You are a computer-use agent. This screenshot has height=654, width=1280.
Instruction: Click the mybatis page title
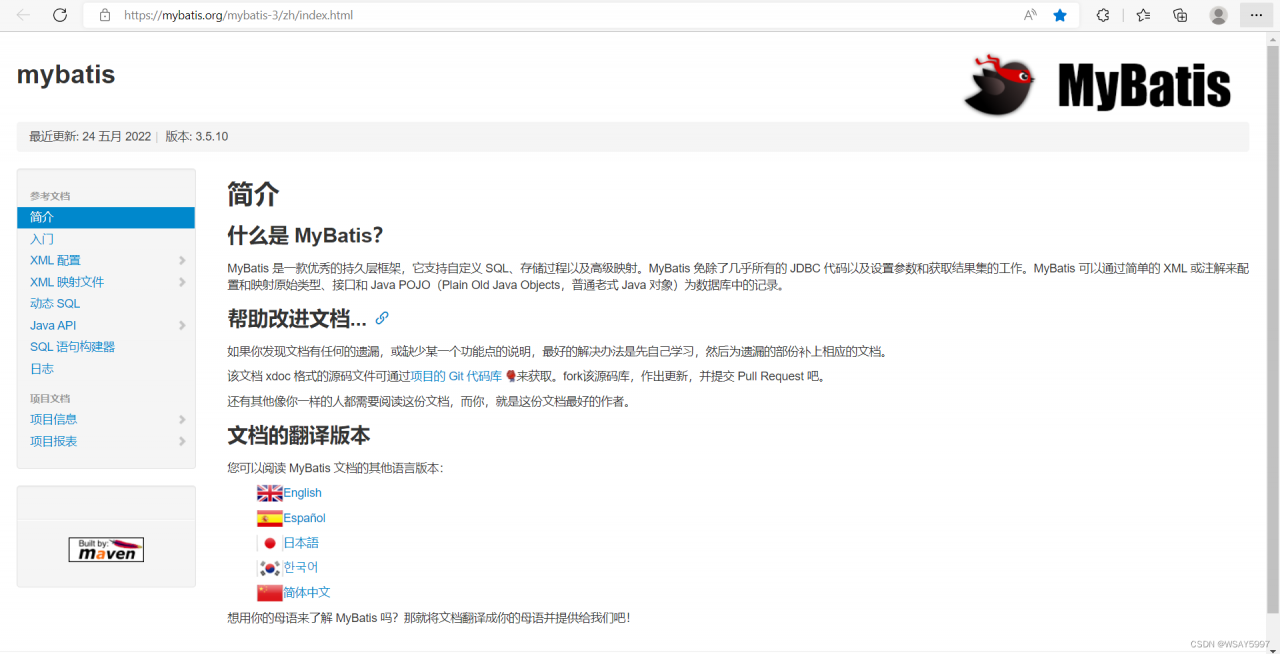(x=66, y=75)
